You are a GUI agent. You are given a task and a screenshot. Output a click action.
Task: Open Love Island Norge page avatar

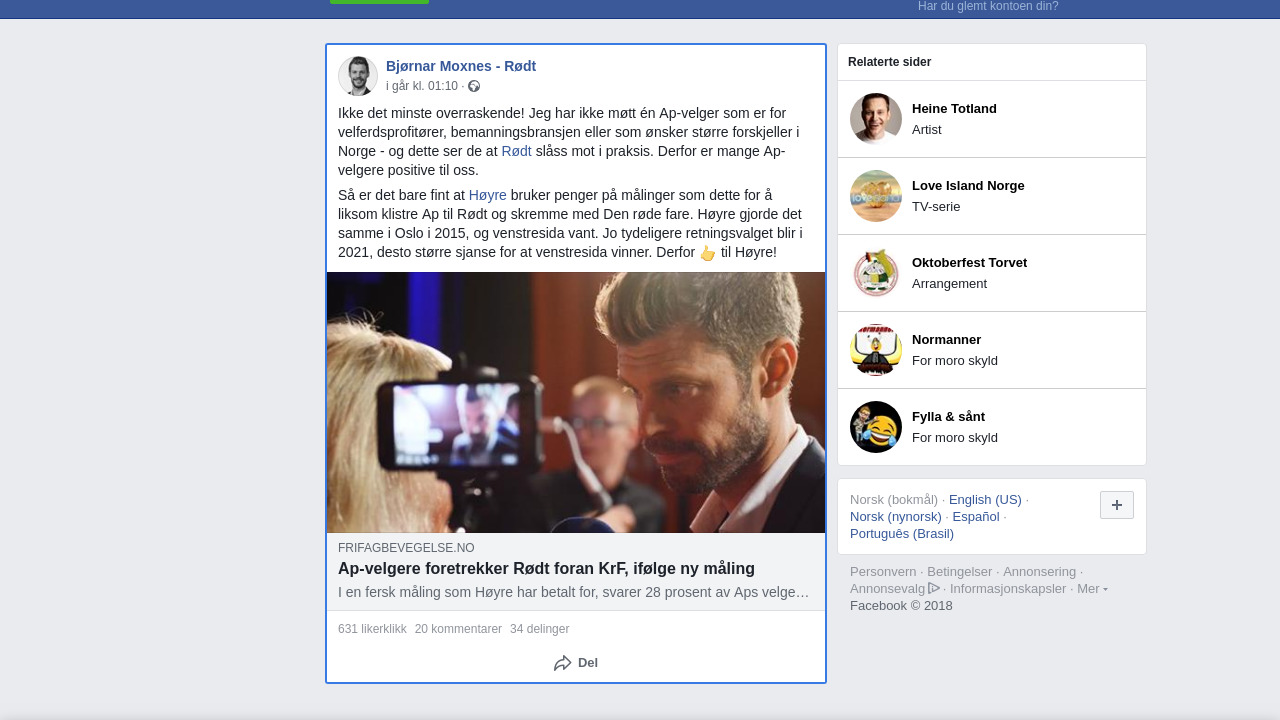pos(876,196)
